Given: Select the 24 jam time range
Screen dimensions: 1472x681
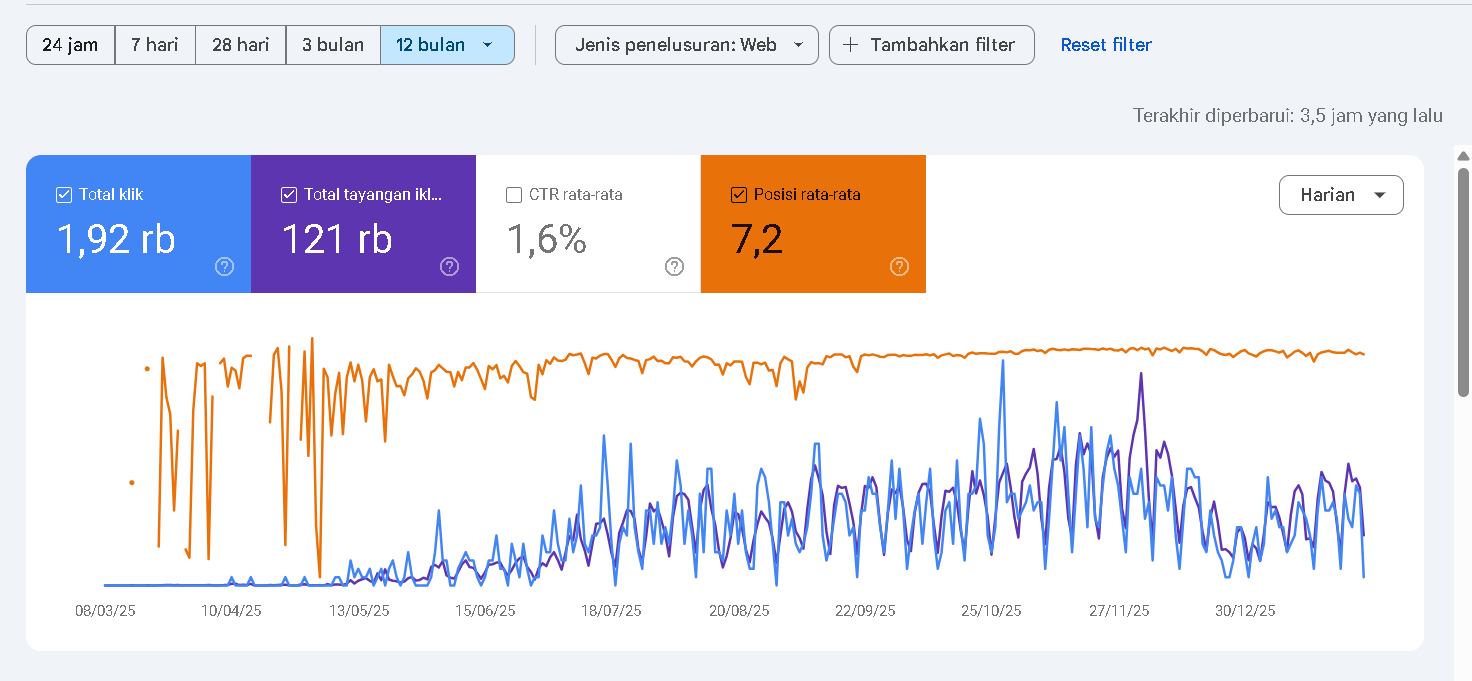Looking at the screenshot, I should point(70,45).
